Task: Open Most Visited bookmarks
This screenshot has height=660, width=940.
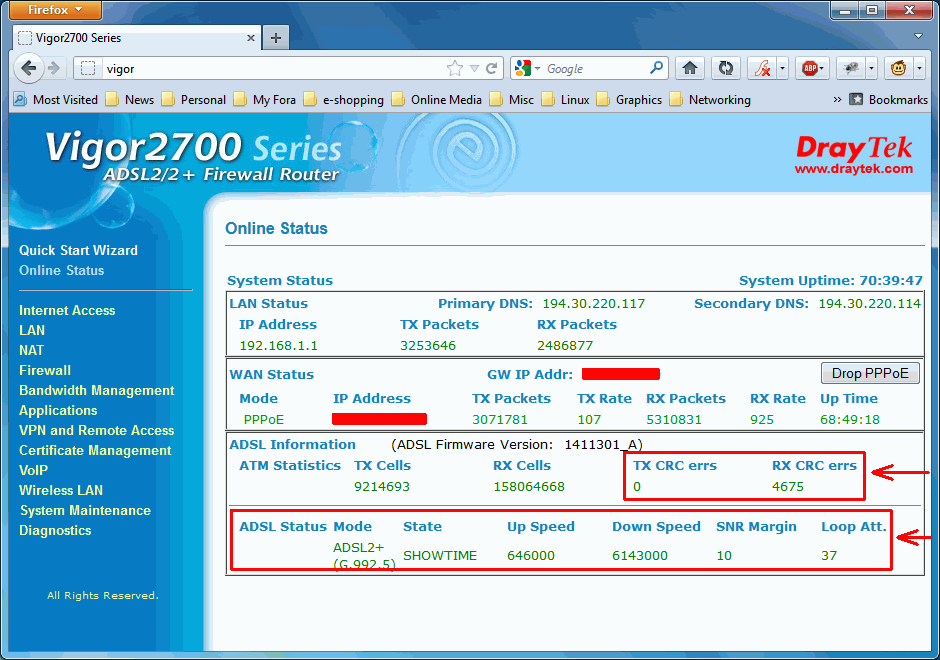Action: (56, 100)
